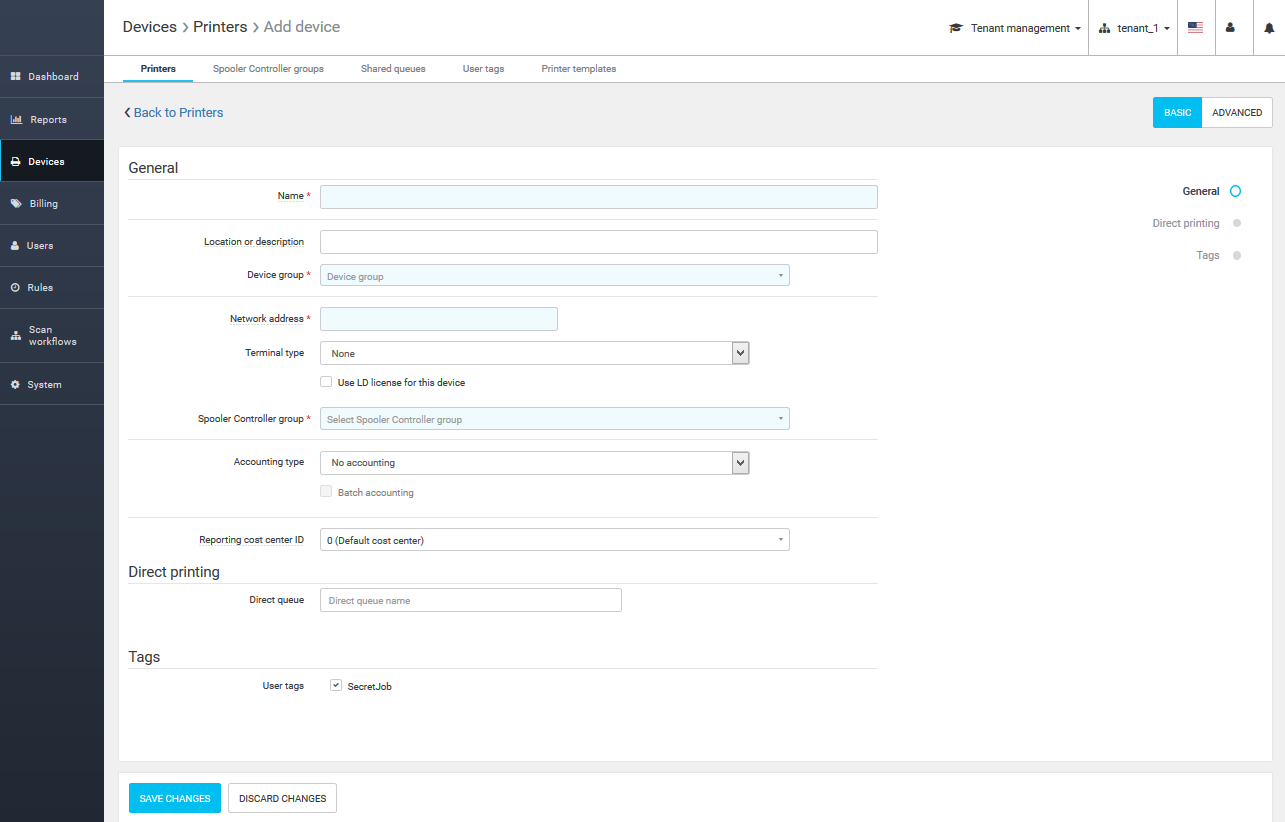
Task: Click the Rules clock icon
Action: [16, 288]
